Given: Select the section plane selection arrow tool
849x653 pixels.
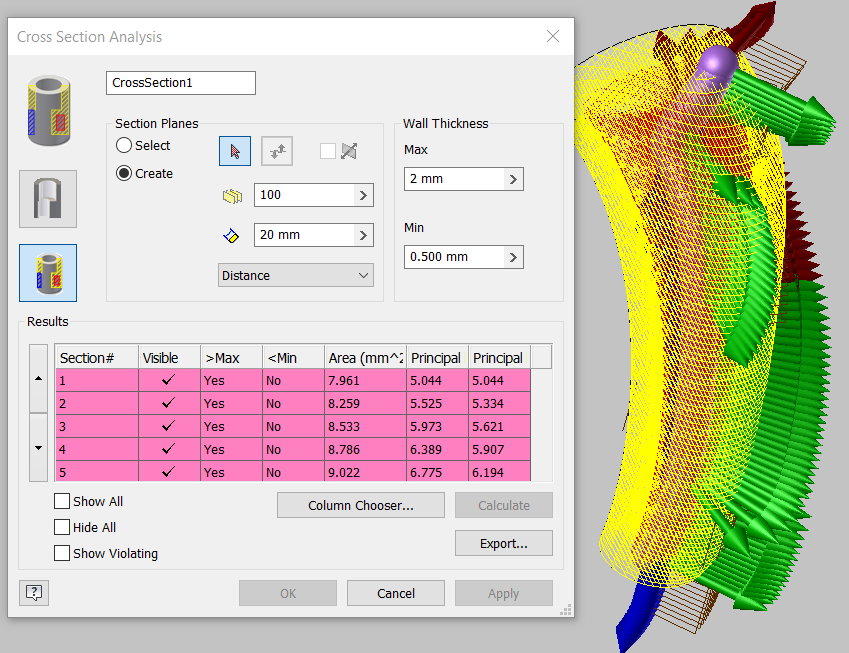Looking at the screenshot, I should pos(234,150).
